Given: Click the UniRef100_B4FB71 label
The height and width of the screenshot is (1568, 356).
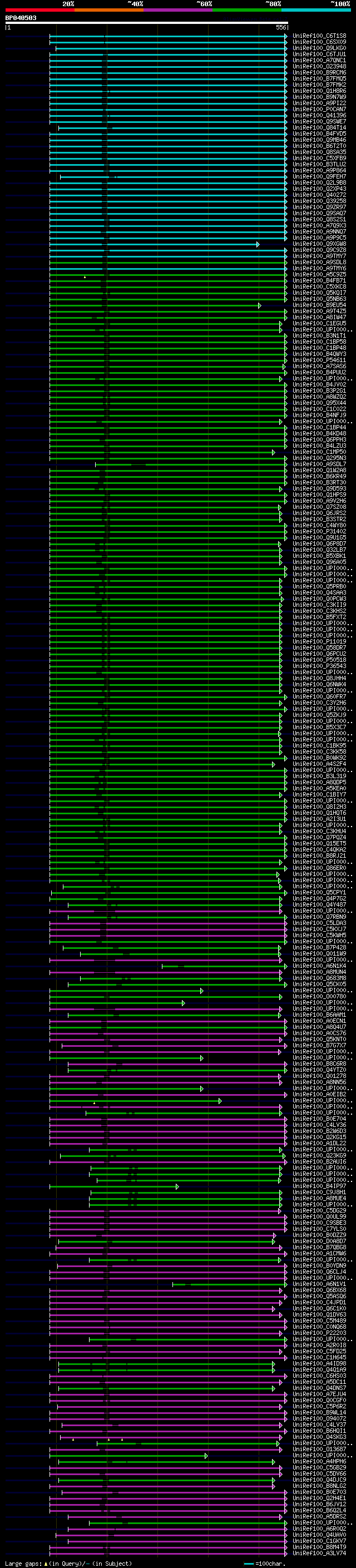Looking at the screenshot, I should (x=319, y=280).
